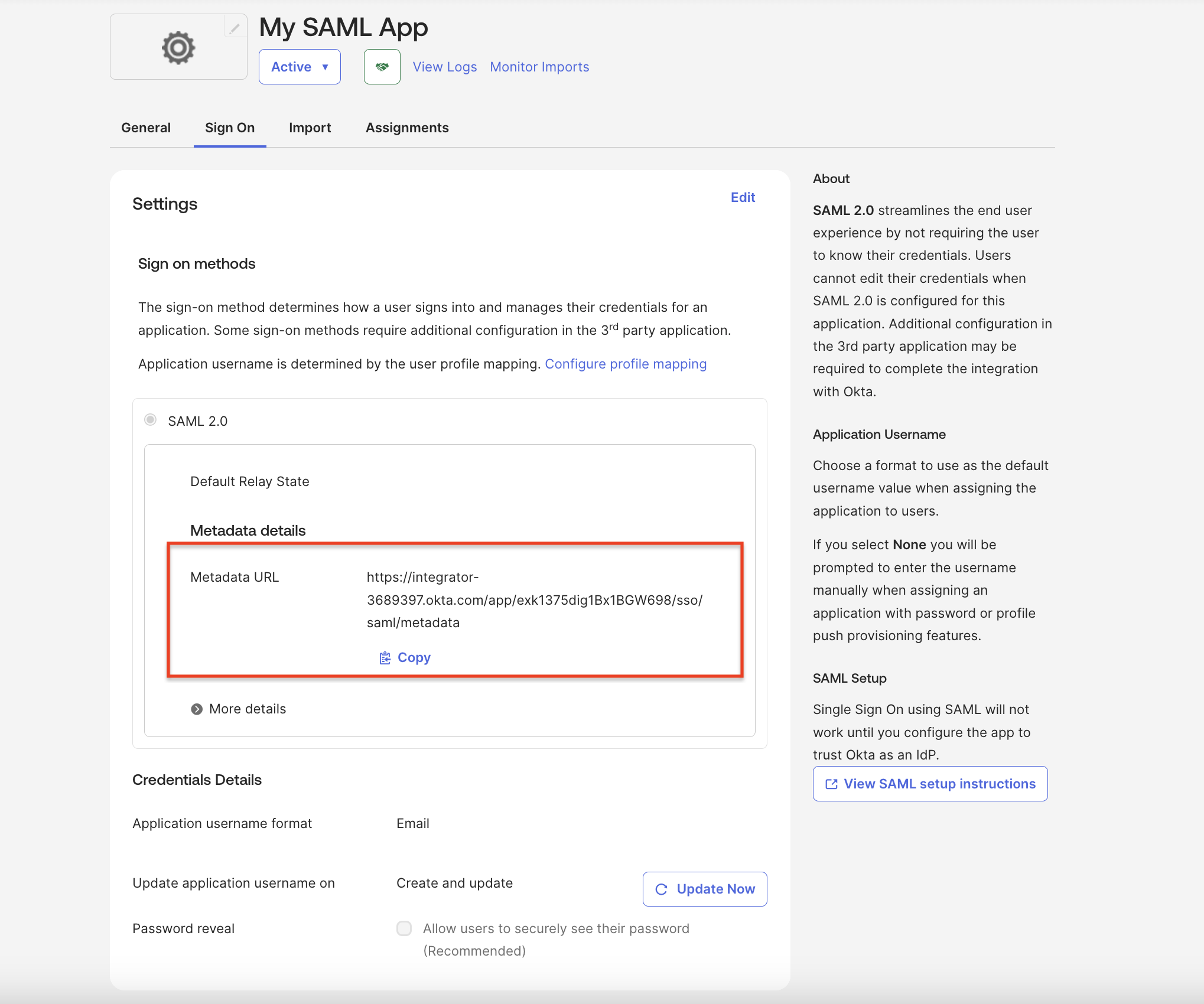Click the pencil icon to edit app logo
Image resolution: width=1204 pixels, height=1004 pixels.
(x=235, y=28)
